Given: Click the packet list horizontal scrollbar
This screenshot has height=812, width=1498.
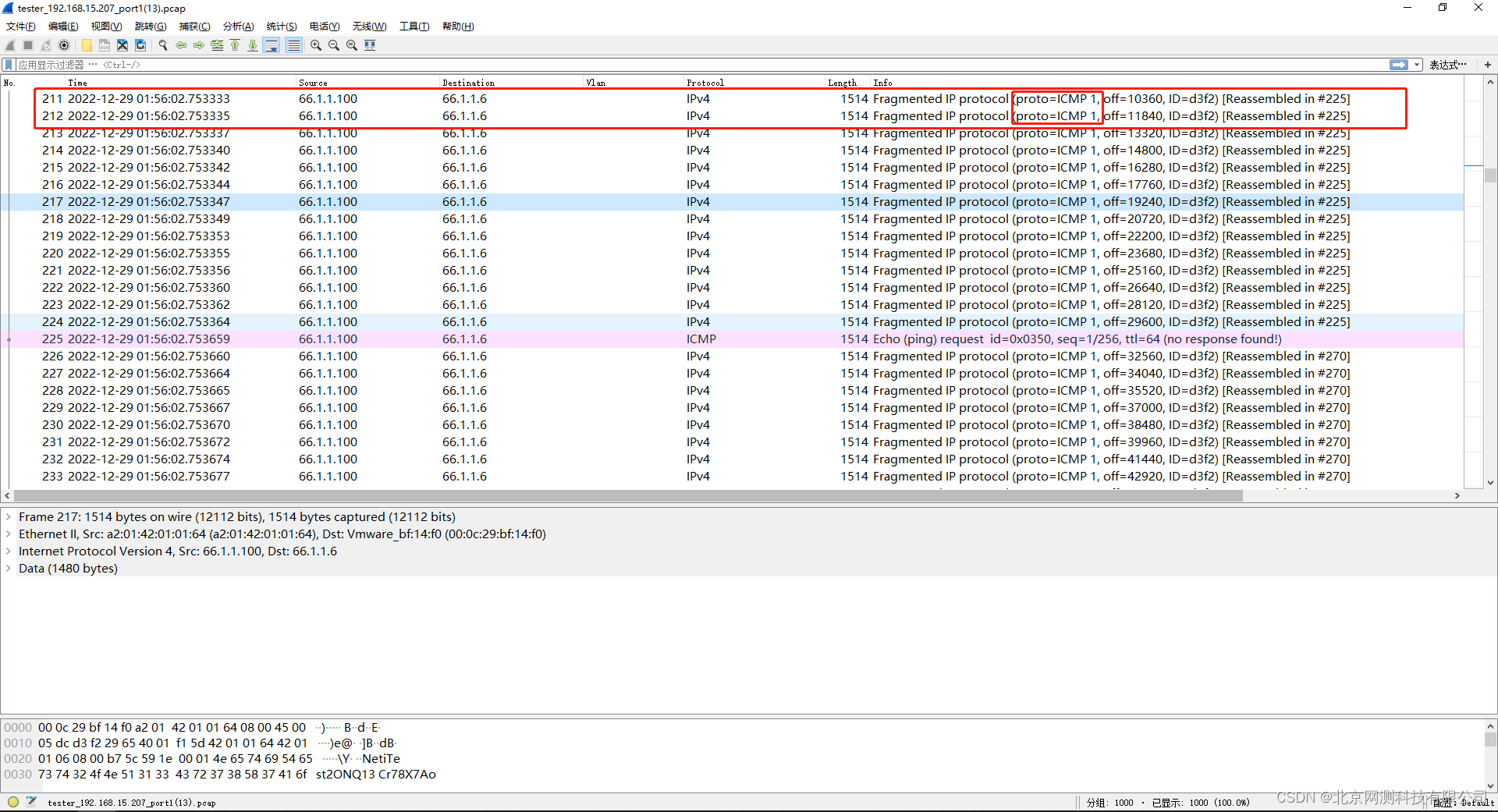Looking at the screenshot, I should [628, 495].
